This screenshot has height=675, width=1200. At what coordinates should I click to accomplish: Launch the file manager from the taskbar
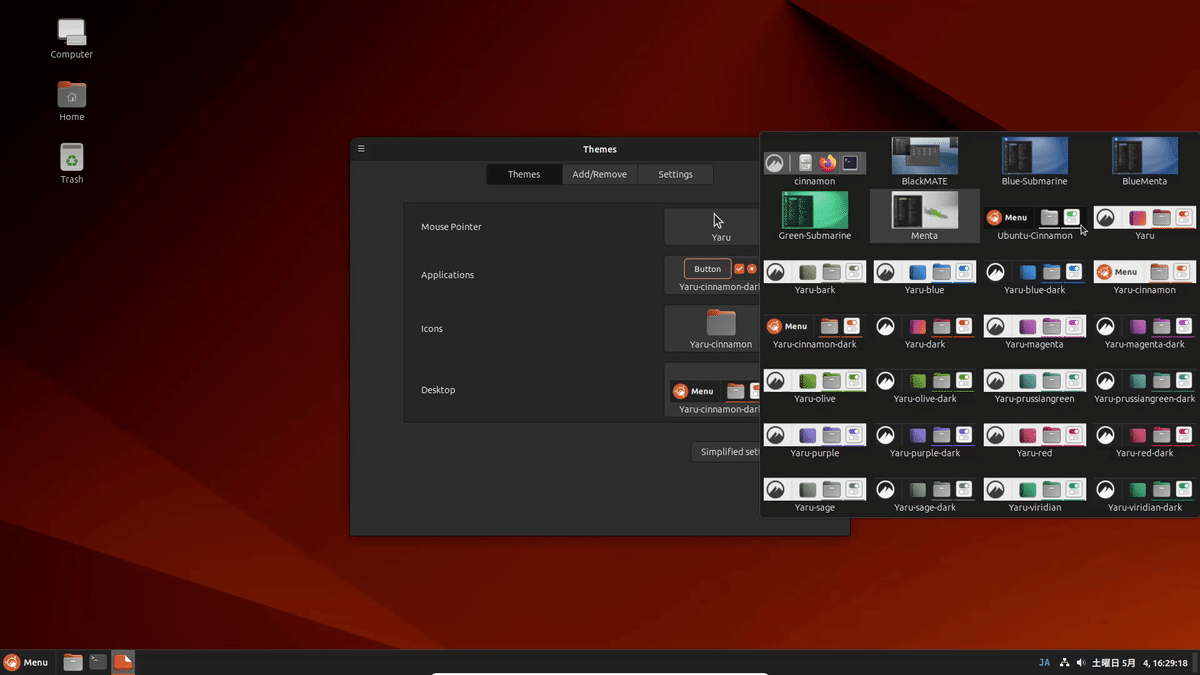click(73, 662)
